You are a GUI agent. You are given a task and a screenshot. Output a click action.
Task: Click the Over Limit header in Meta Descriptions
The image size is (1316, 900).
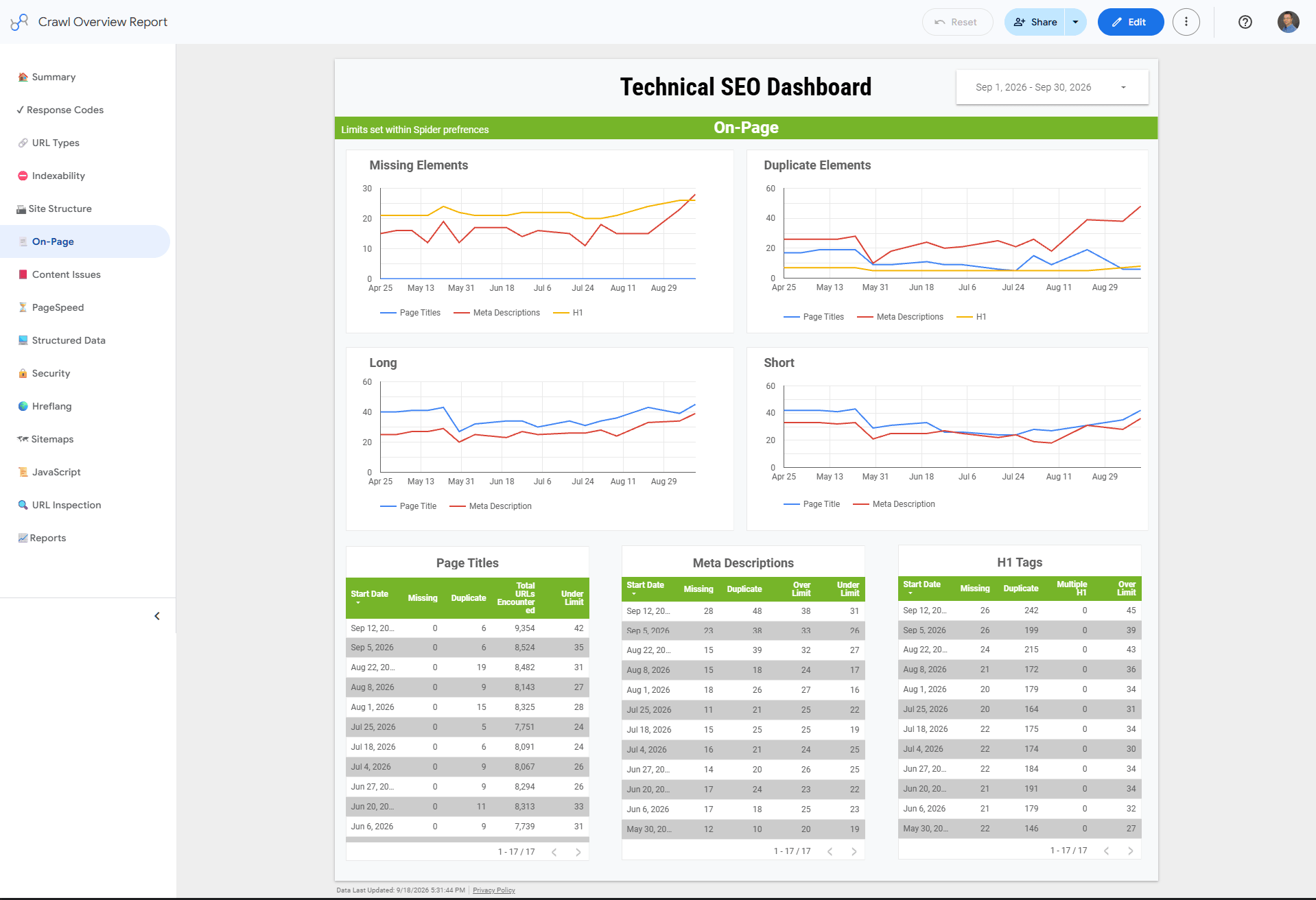(801, 589)
